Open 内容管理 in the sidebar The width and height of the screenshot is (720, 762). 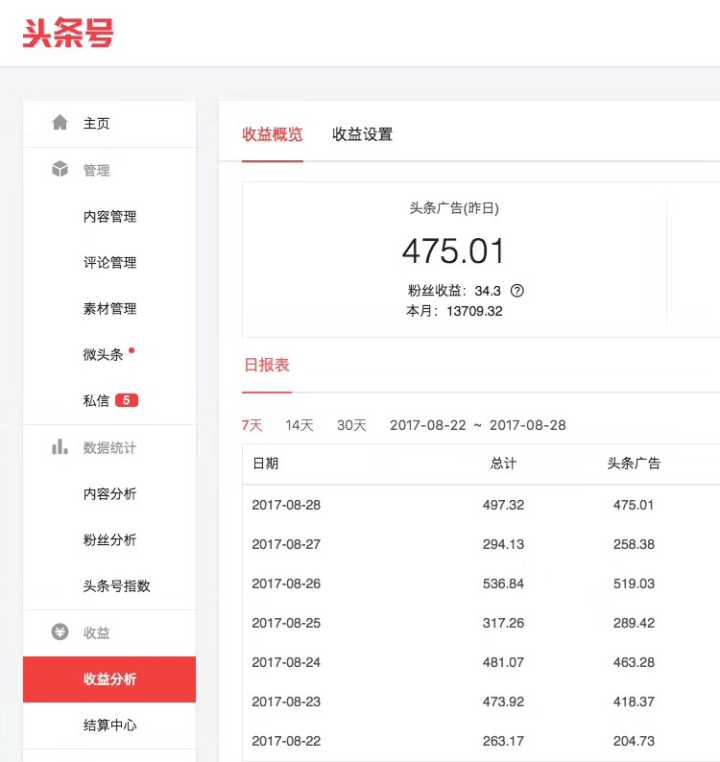click(x=109, y=216)
